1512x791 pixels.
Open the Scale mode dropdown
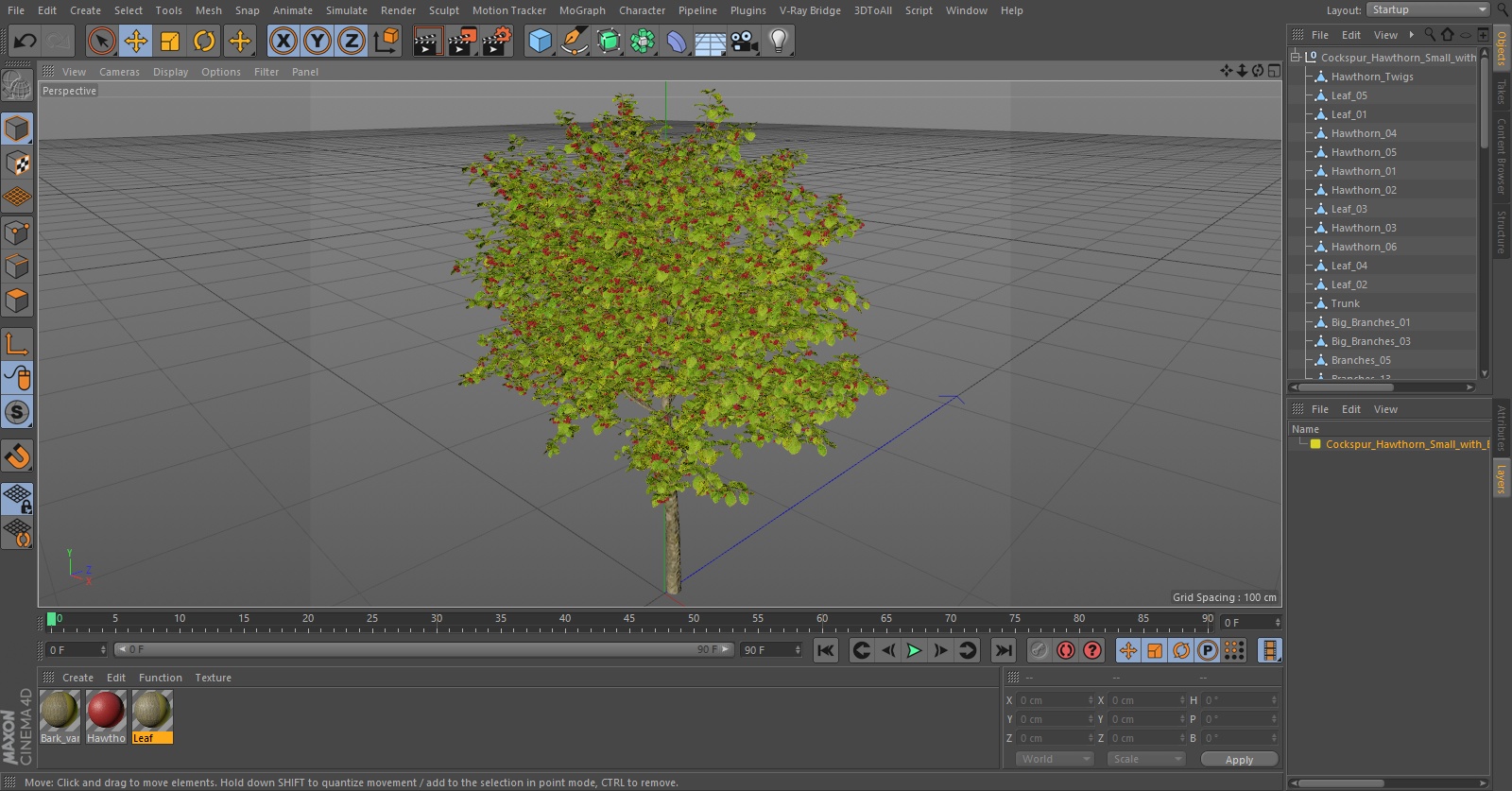(1146, 759)
